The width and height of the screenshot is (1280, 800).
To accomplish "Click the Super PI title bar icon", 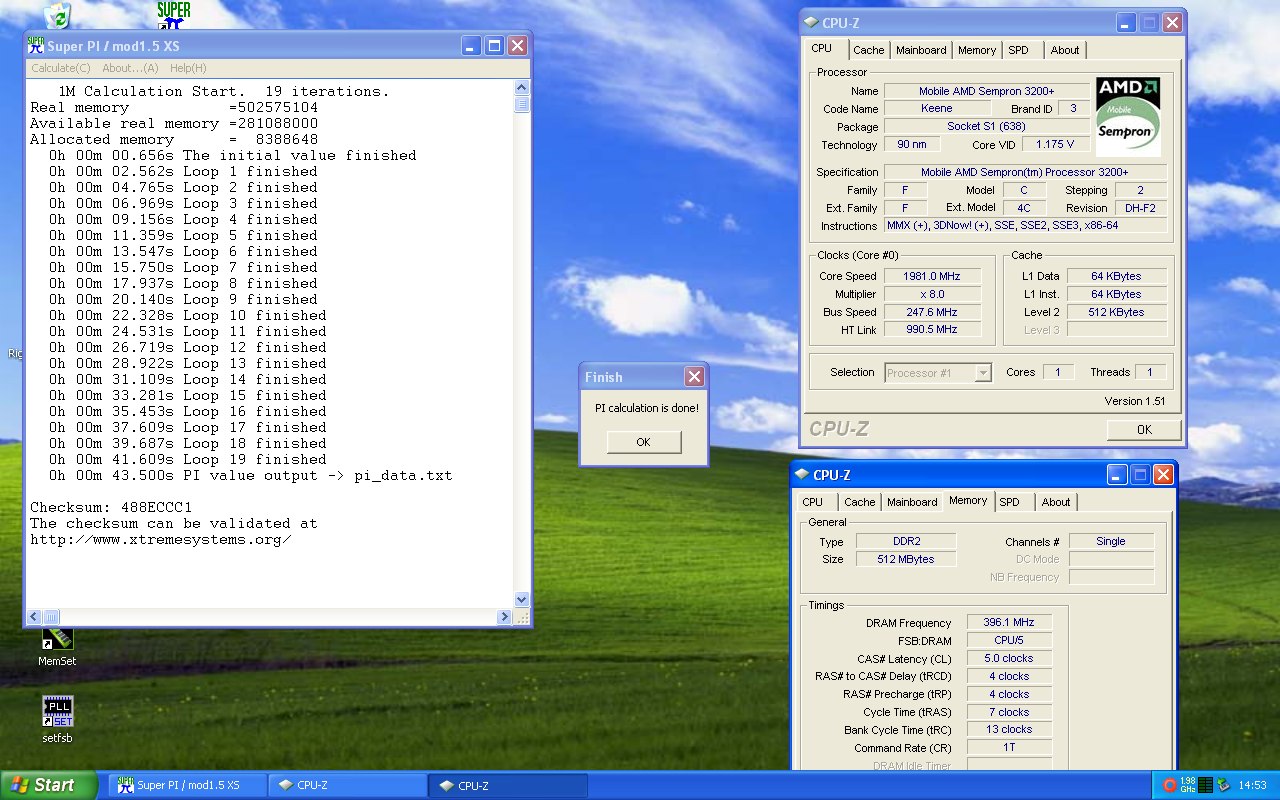I will tap(36, 45).
